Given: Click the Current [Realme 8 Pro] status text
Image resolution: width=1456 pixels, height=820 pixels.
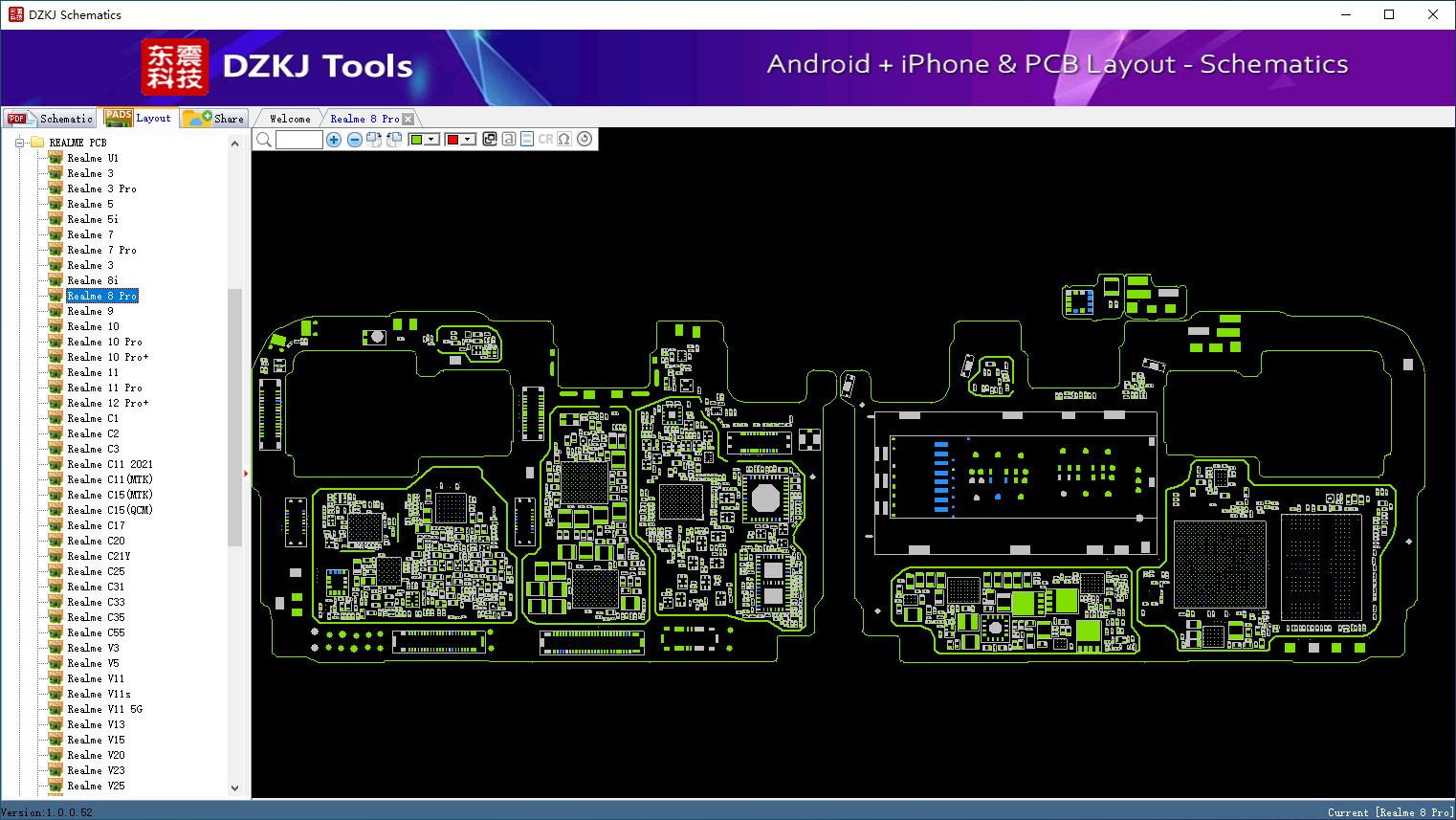Looking at the screenshot, I should [1390, 812].
